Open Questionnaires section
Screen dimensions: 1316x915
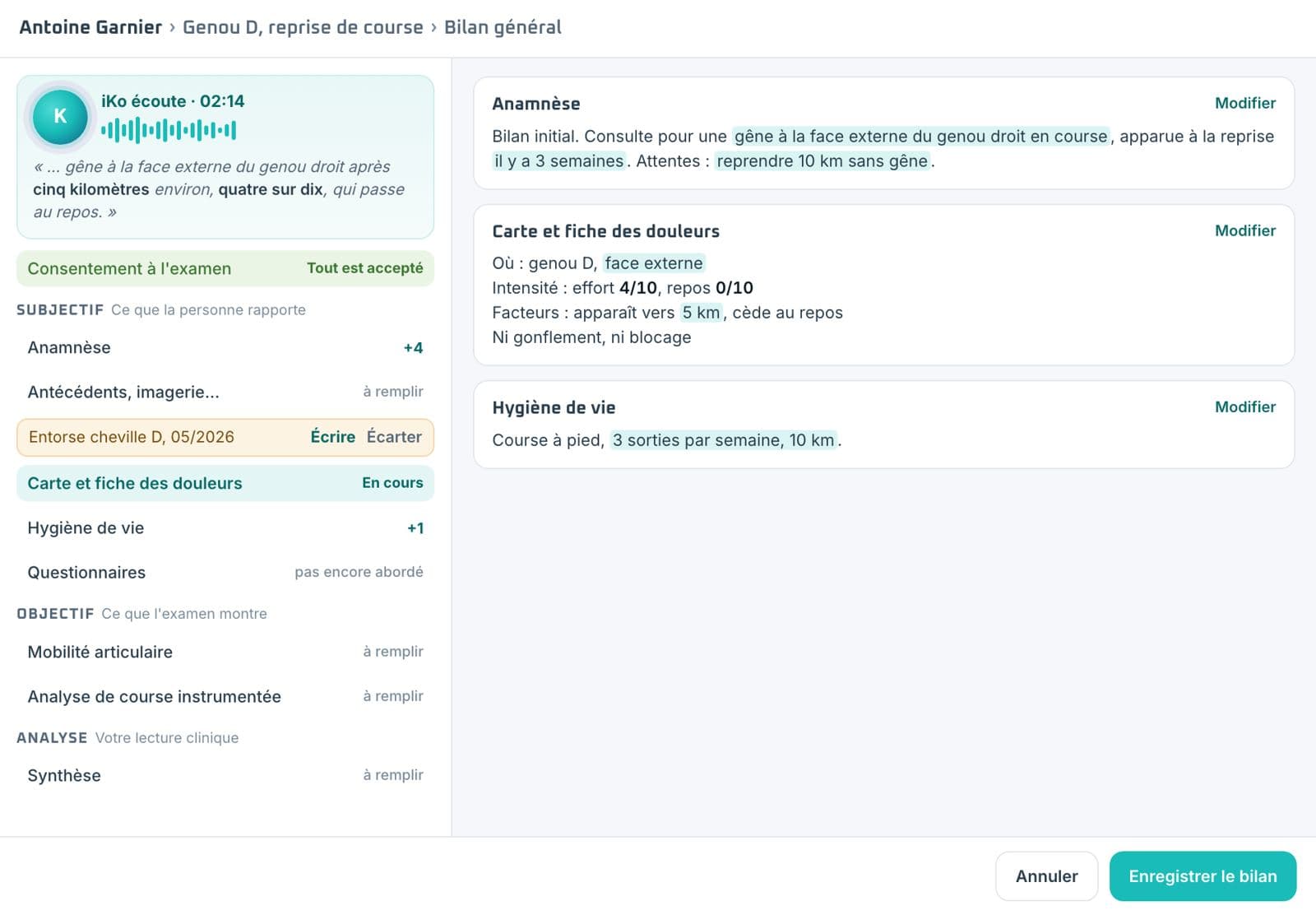225,573
